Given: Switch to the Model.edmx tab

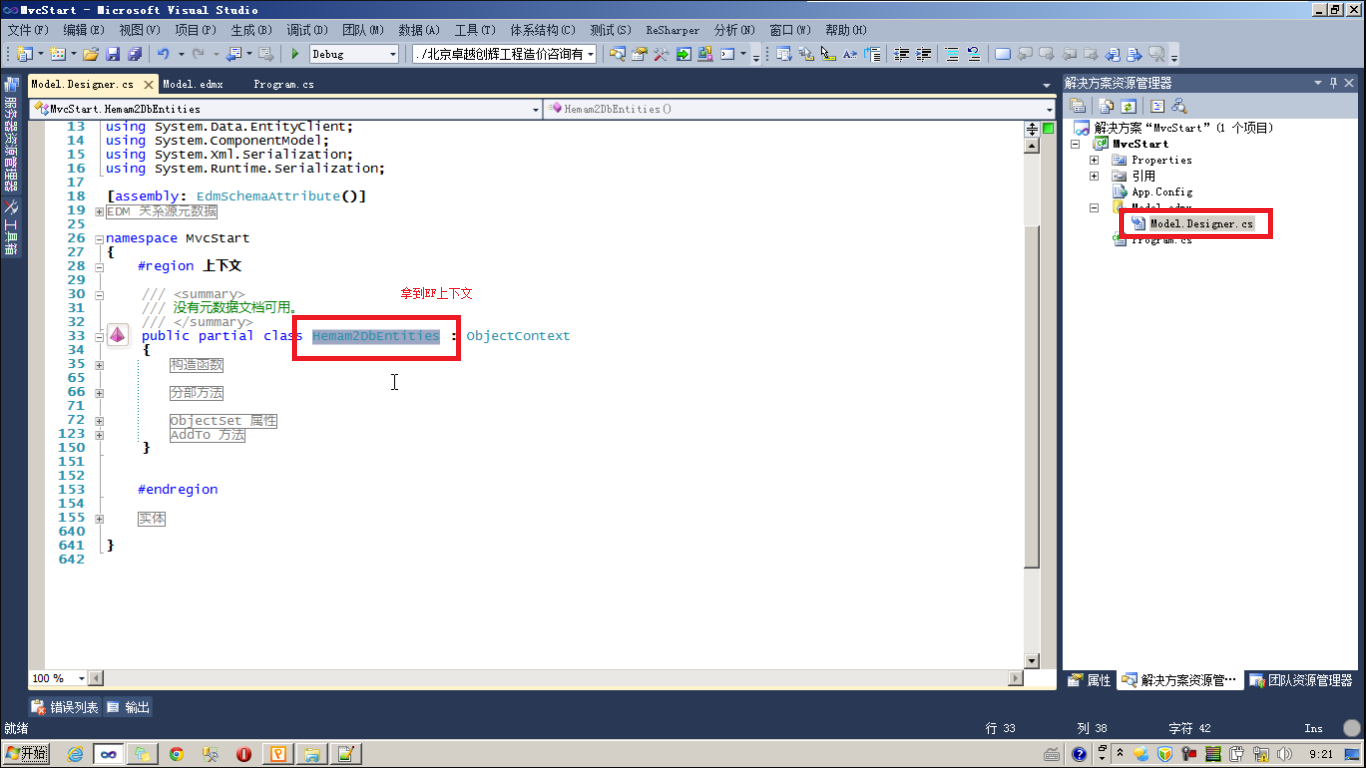Looking at the screenshot, I should click(193, 85).
